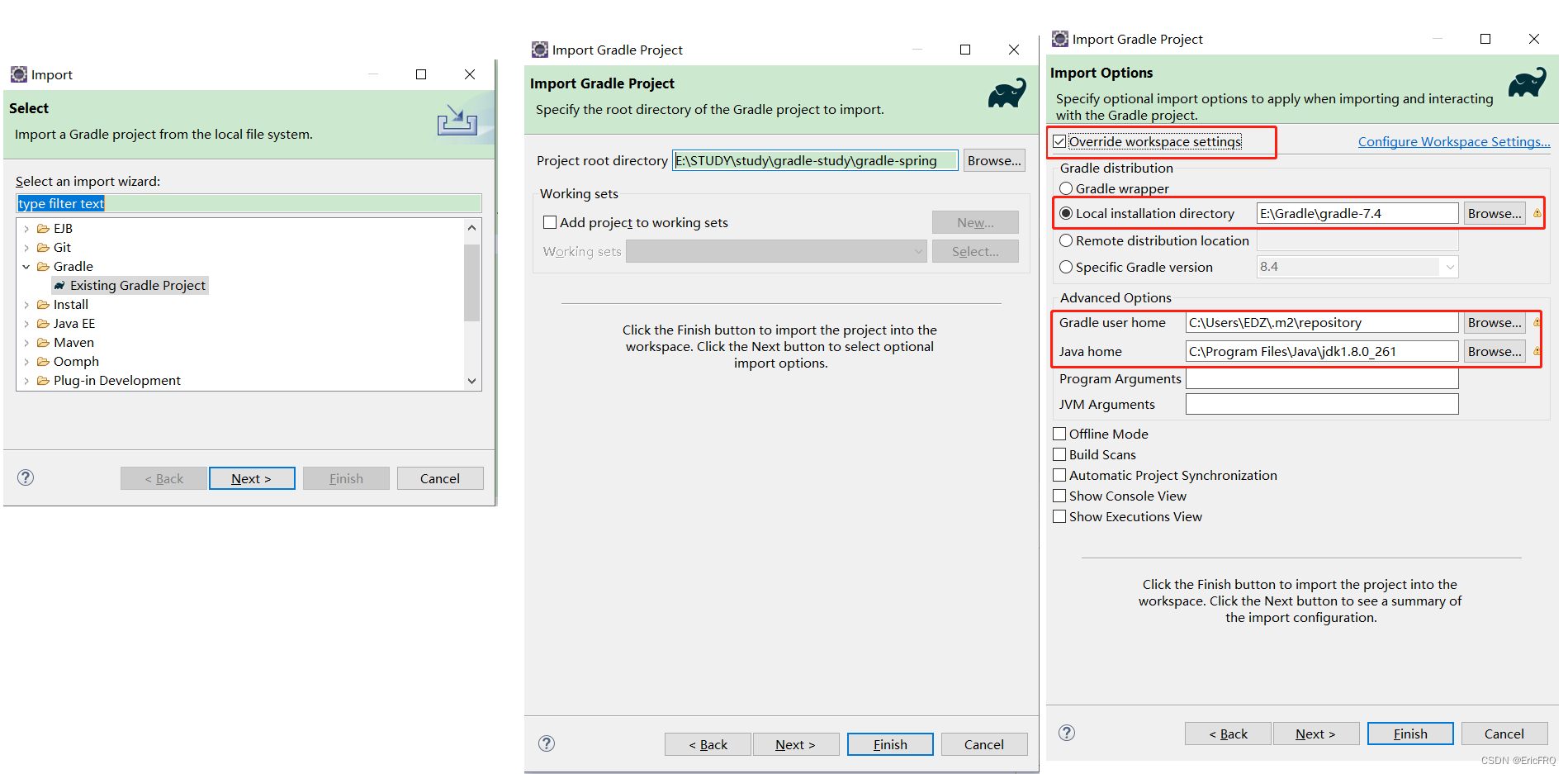Click wizard list scrollbar up arrow
The image size is (1568, 774).
click(x=471, y=228)
